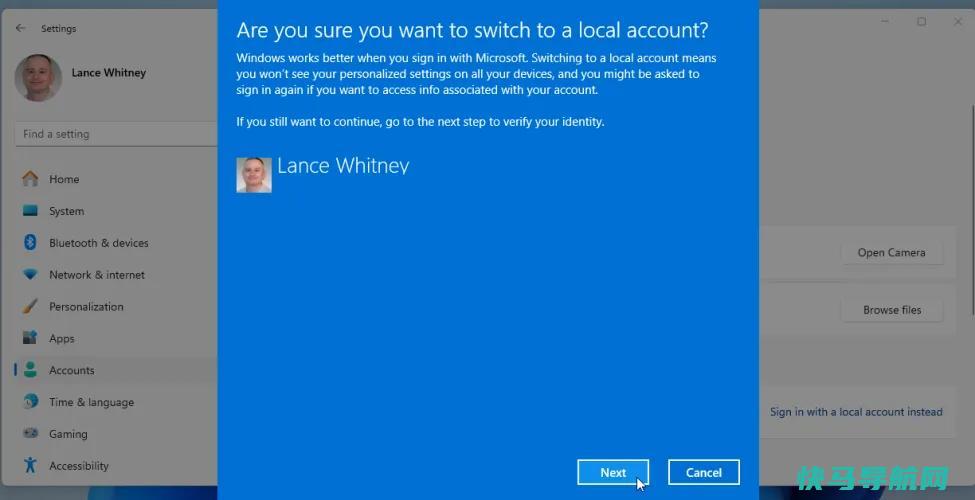Click the profile photo in the blue dialog
This screenshot has width=975, height=500.
click(x=254, y=175)
